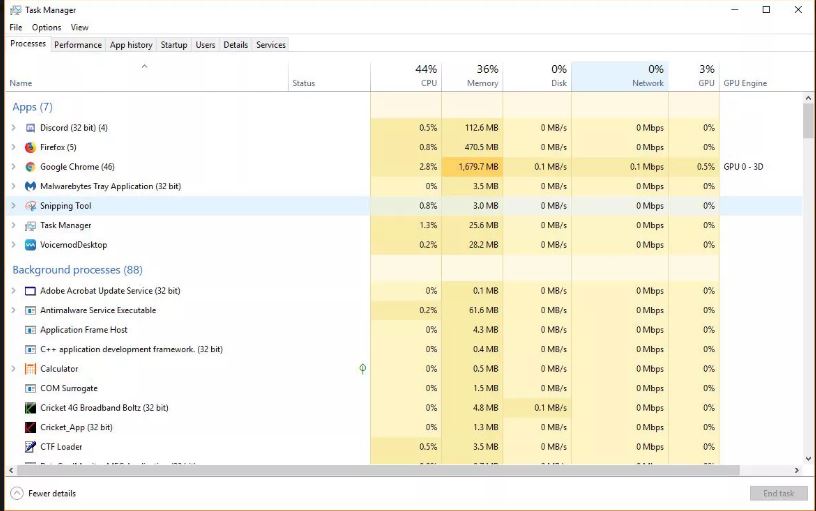
Task: Click the scroll down arrow
Action: tap(808, 459)
